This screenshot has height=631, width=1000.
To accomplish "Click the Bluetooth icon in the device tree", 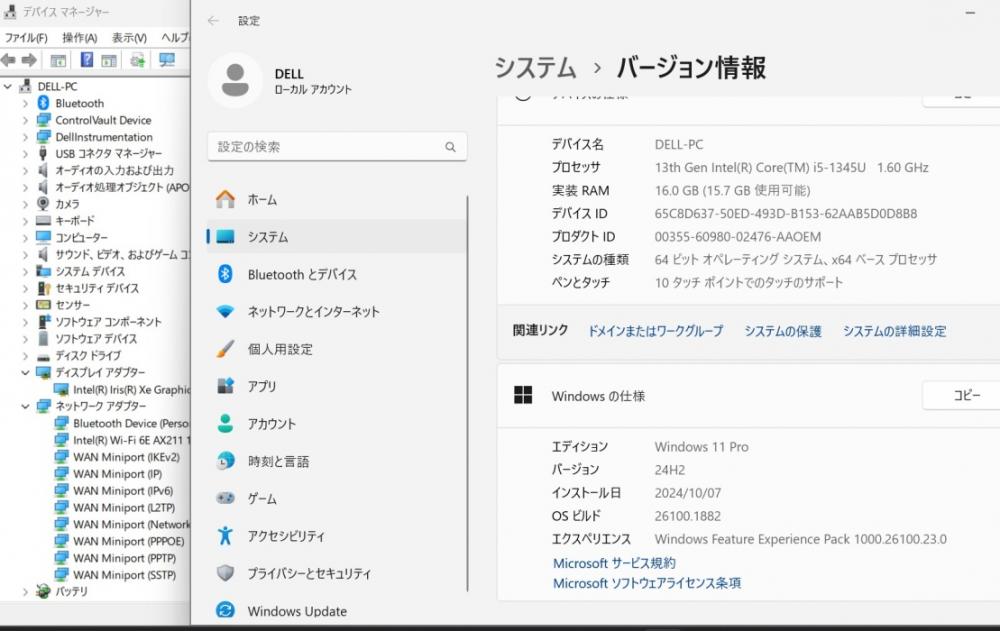I will tap(43, 103).
